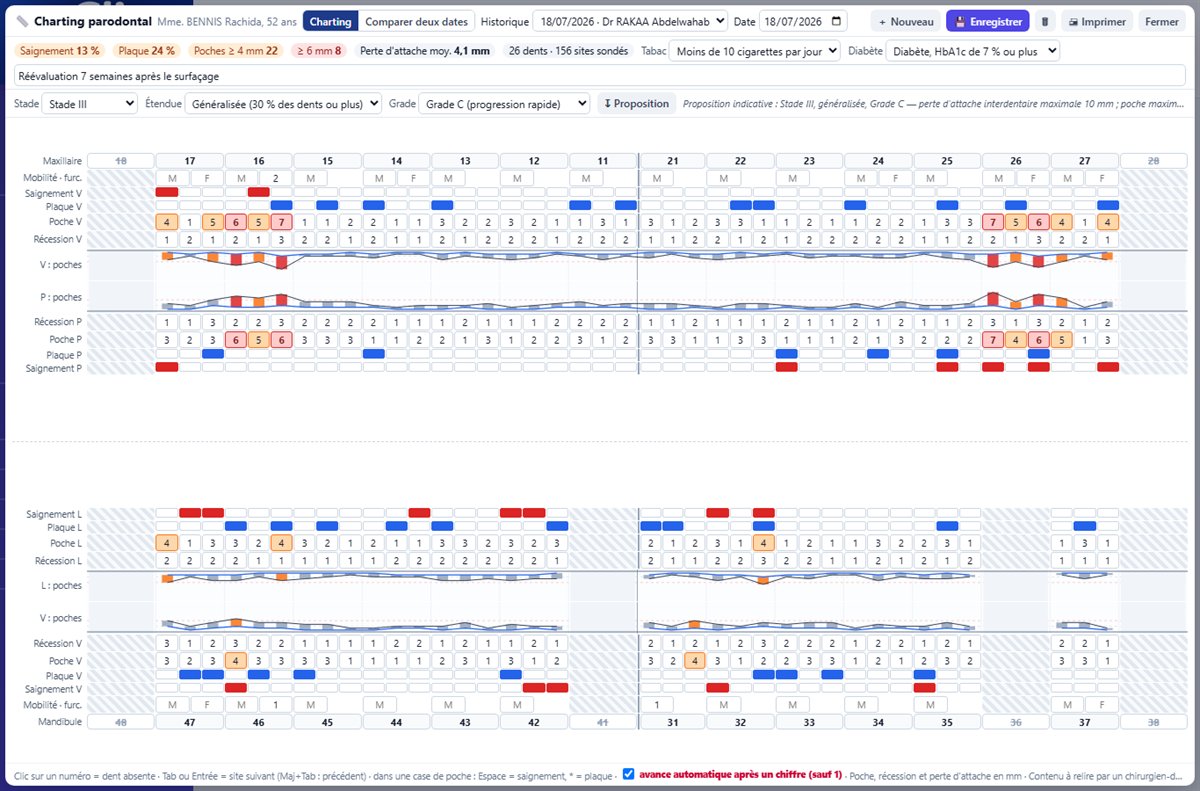Open the Tabac dropdown
The width and height of the screenshot is (1200, 791).
[x=754, y=50]
